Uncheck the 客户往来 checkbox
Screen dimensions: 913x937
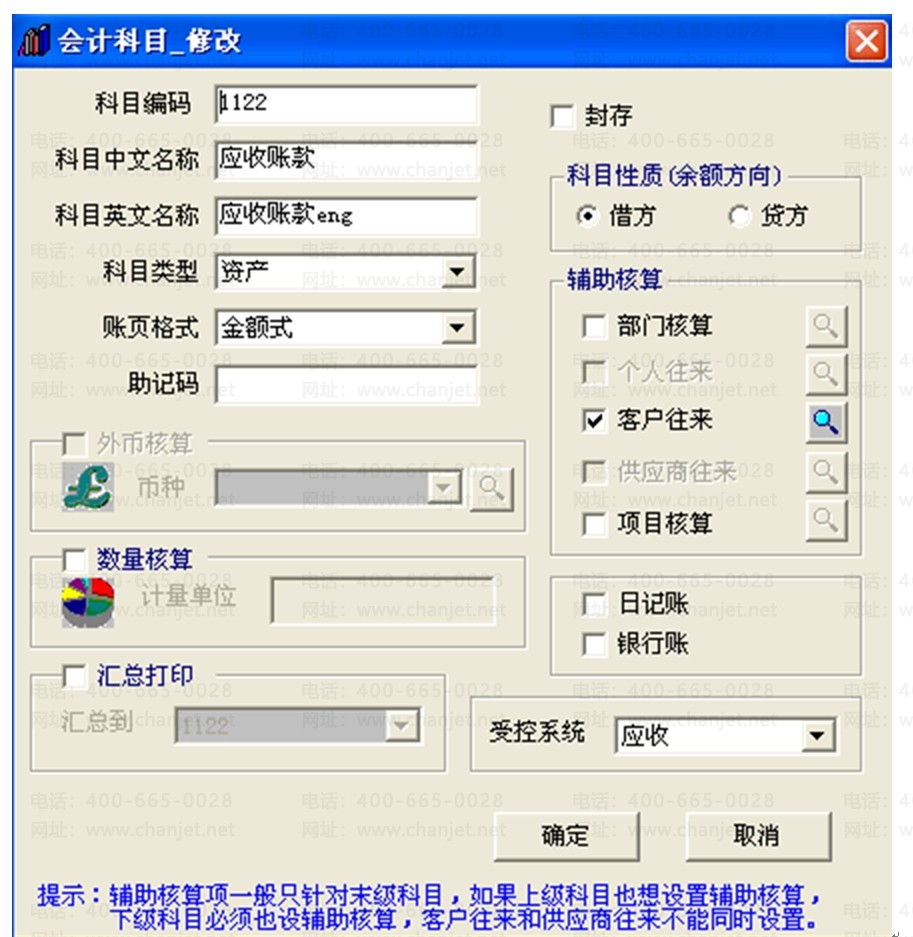point(593,420)
